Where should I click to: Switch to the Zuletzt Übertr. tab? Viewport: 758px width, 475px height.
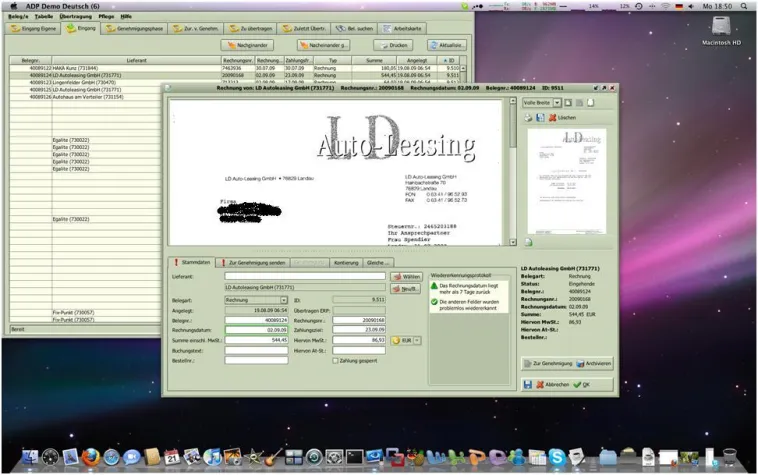pyautogui.click(x=304, y=29)
